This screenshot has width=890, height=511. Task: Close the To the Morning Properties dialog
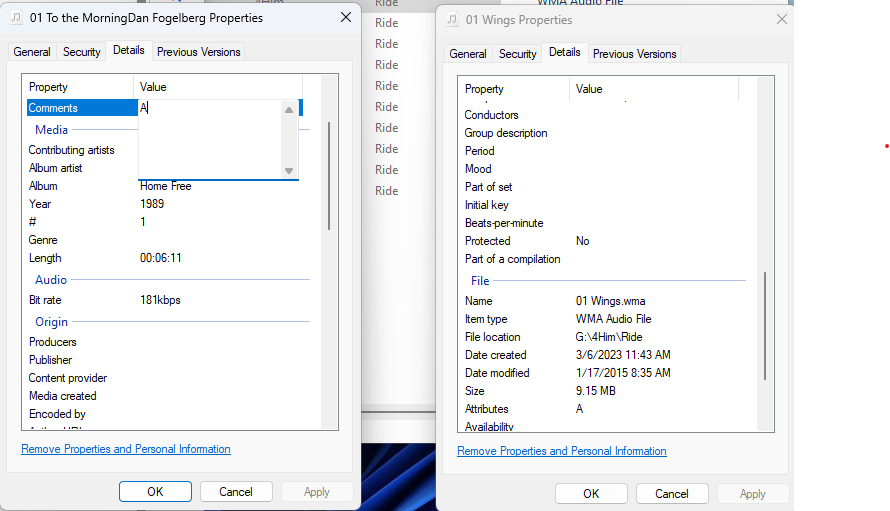tap(346, 18)
